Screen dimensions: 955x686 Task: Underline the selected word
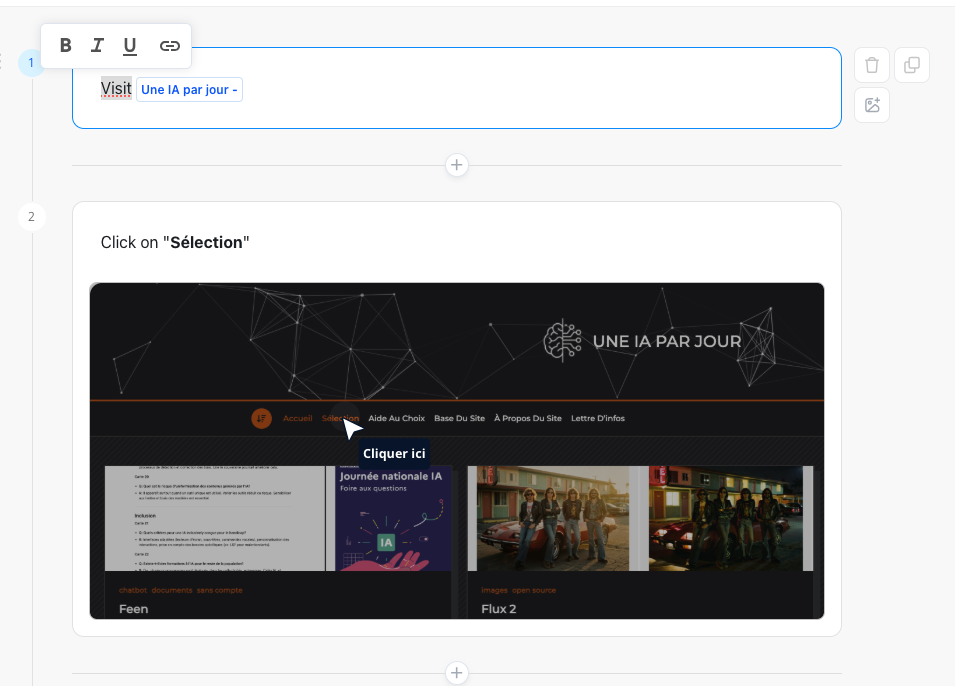[130, 45]
